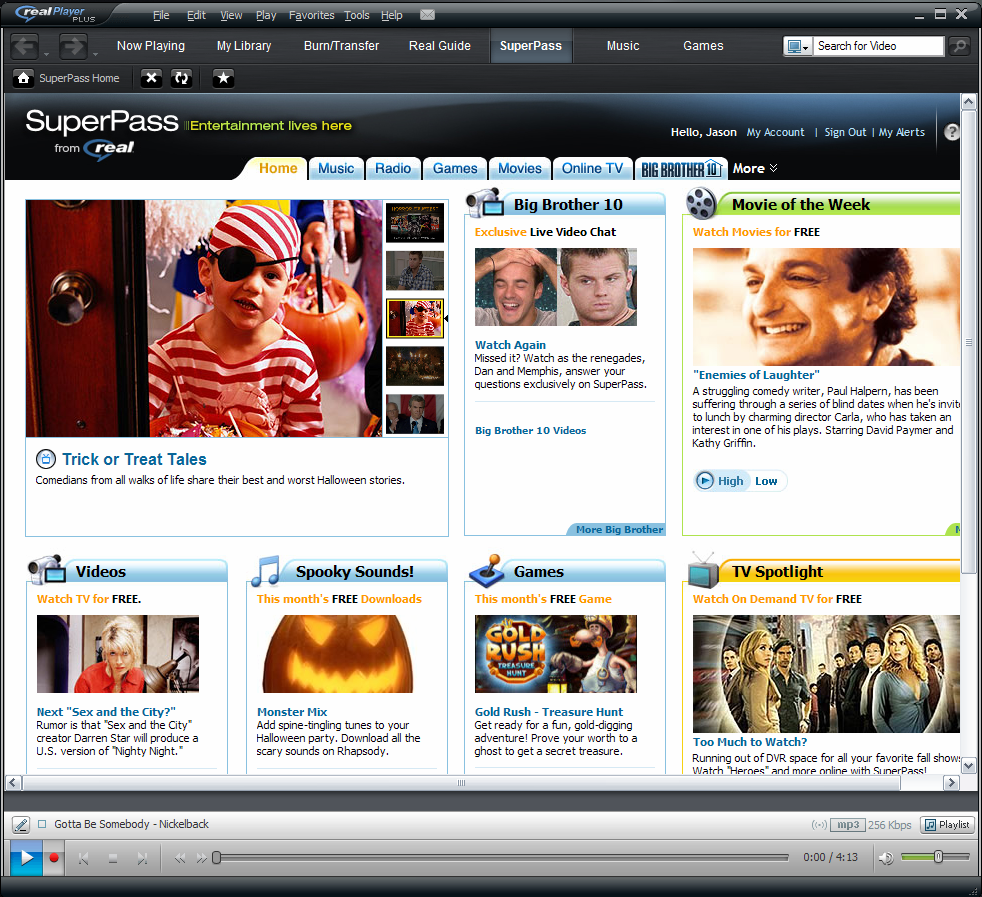The image size is (982, 897).
Task: Open the My Alerts link
Action: coord(901,132)
